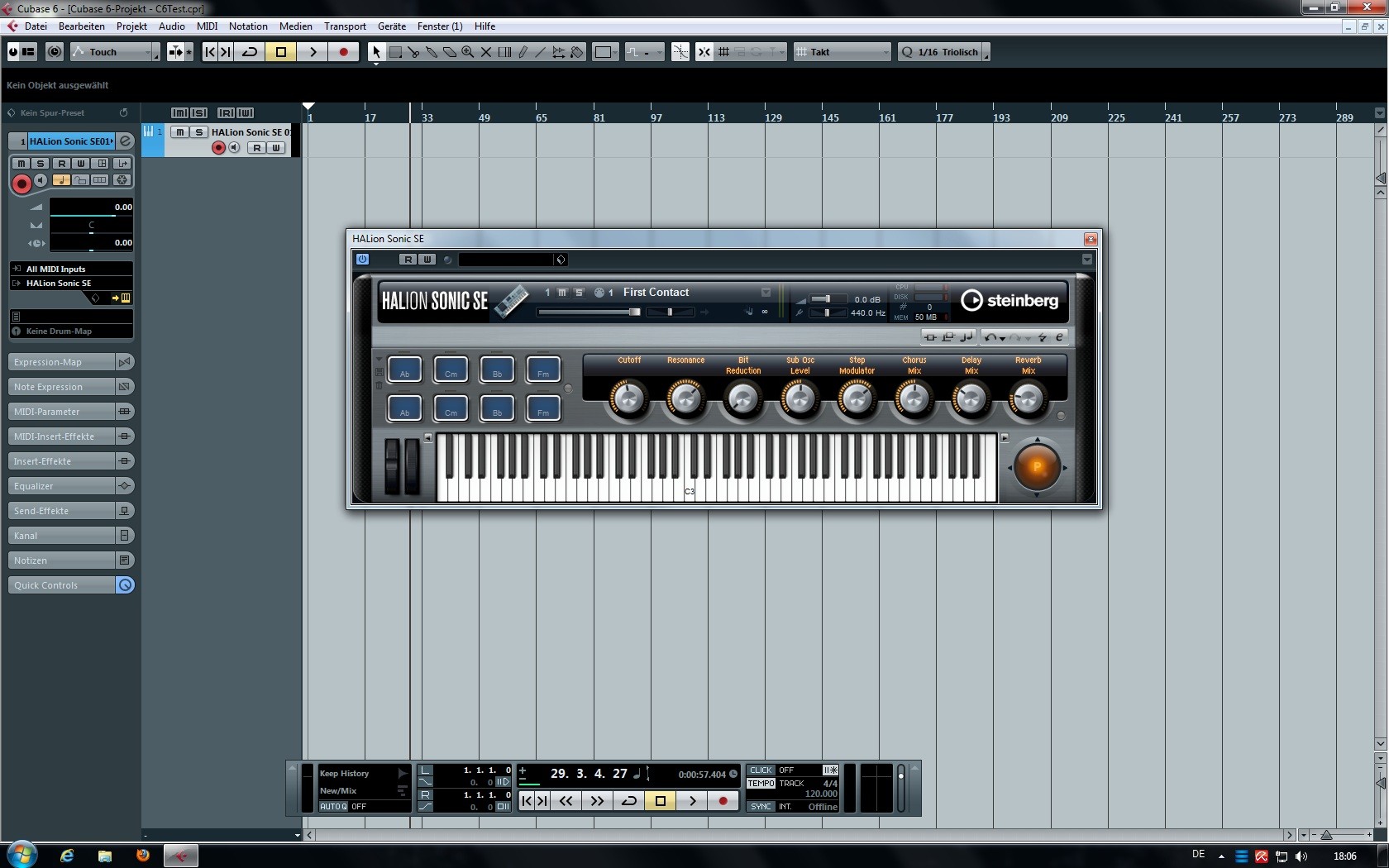The image size is (1389, 868).
Task: Expand the Equalizer inspector section
Action: (x=62, y=486)
